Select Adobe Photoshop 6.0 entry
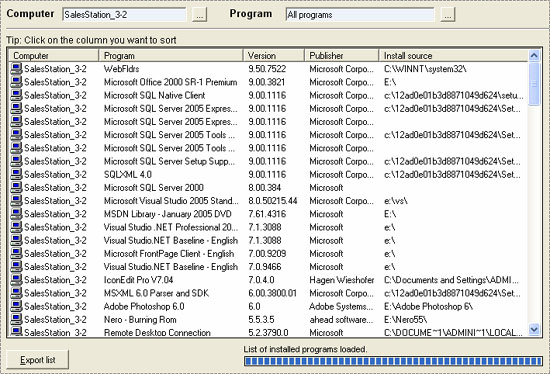Image resolution: width=550 pixels, height=374 pixels. coord(144,307)
